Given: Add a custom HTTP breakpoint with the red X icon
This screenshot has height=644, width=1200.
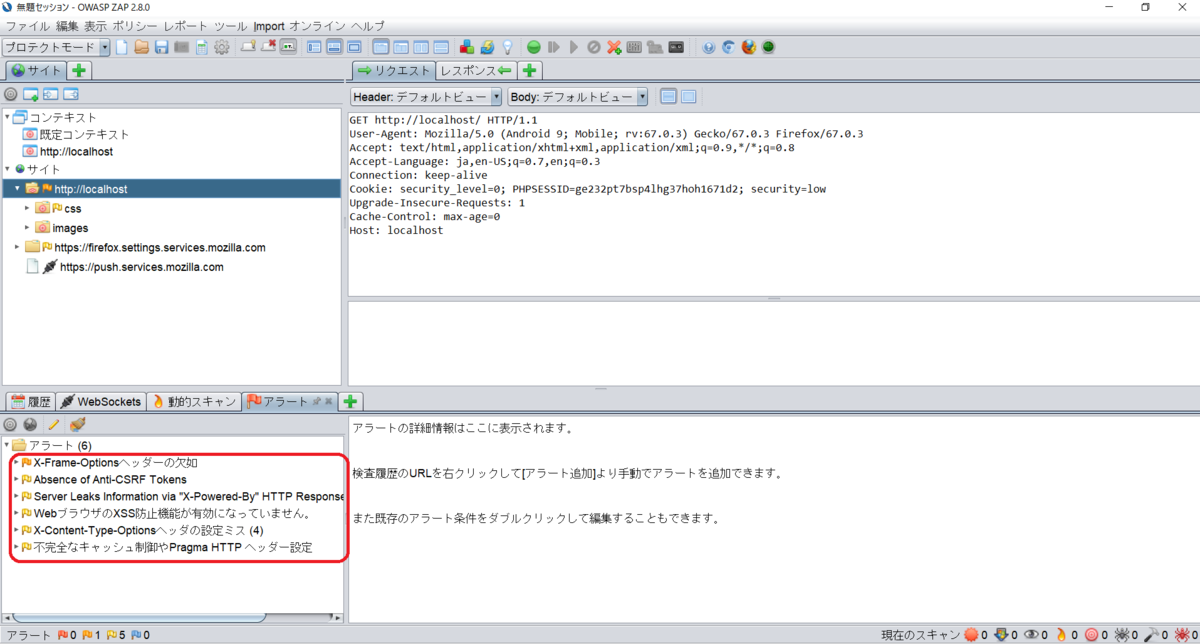Looking at the screenshot, I should click(x=614, y=47).
